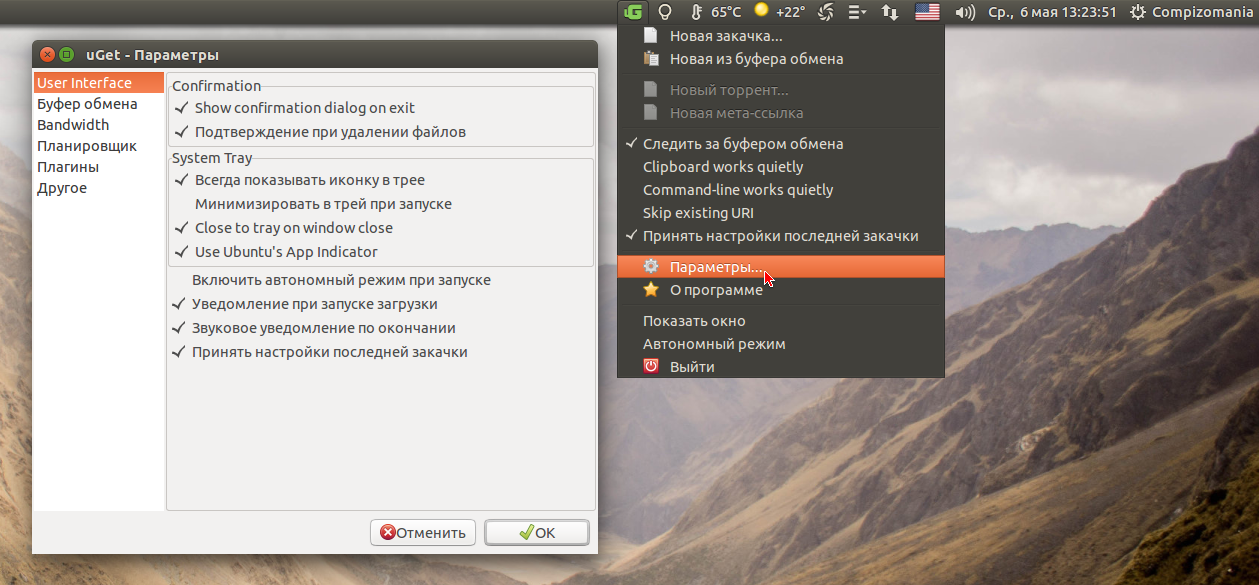Toggle Use Ubuntu's App Indicator

pos(275,252)
